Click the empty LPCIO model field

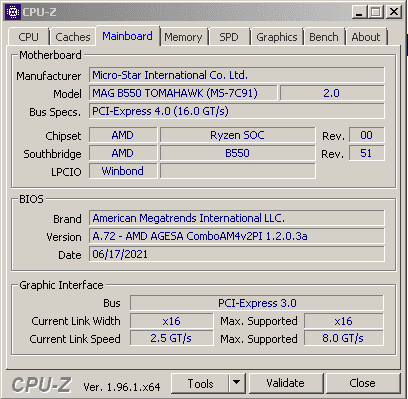238,171
